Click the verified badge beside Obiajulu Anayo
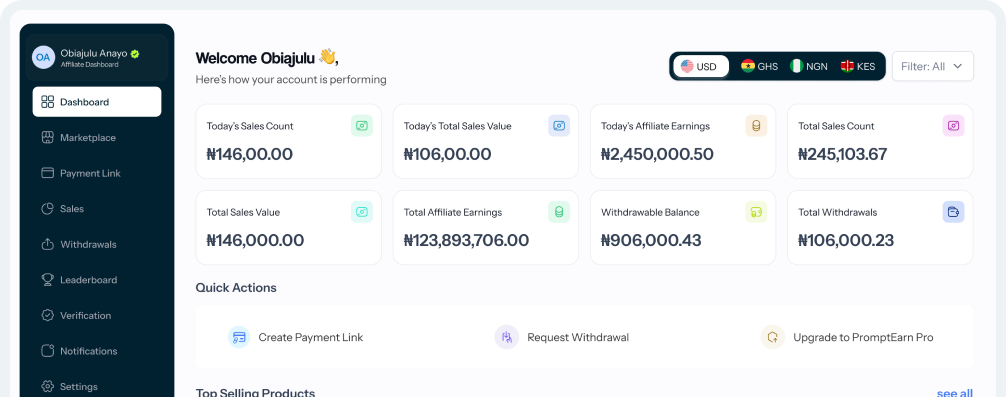Viewport: 1006px width, 397px height. click(x=135, y=54)
